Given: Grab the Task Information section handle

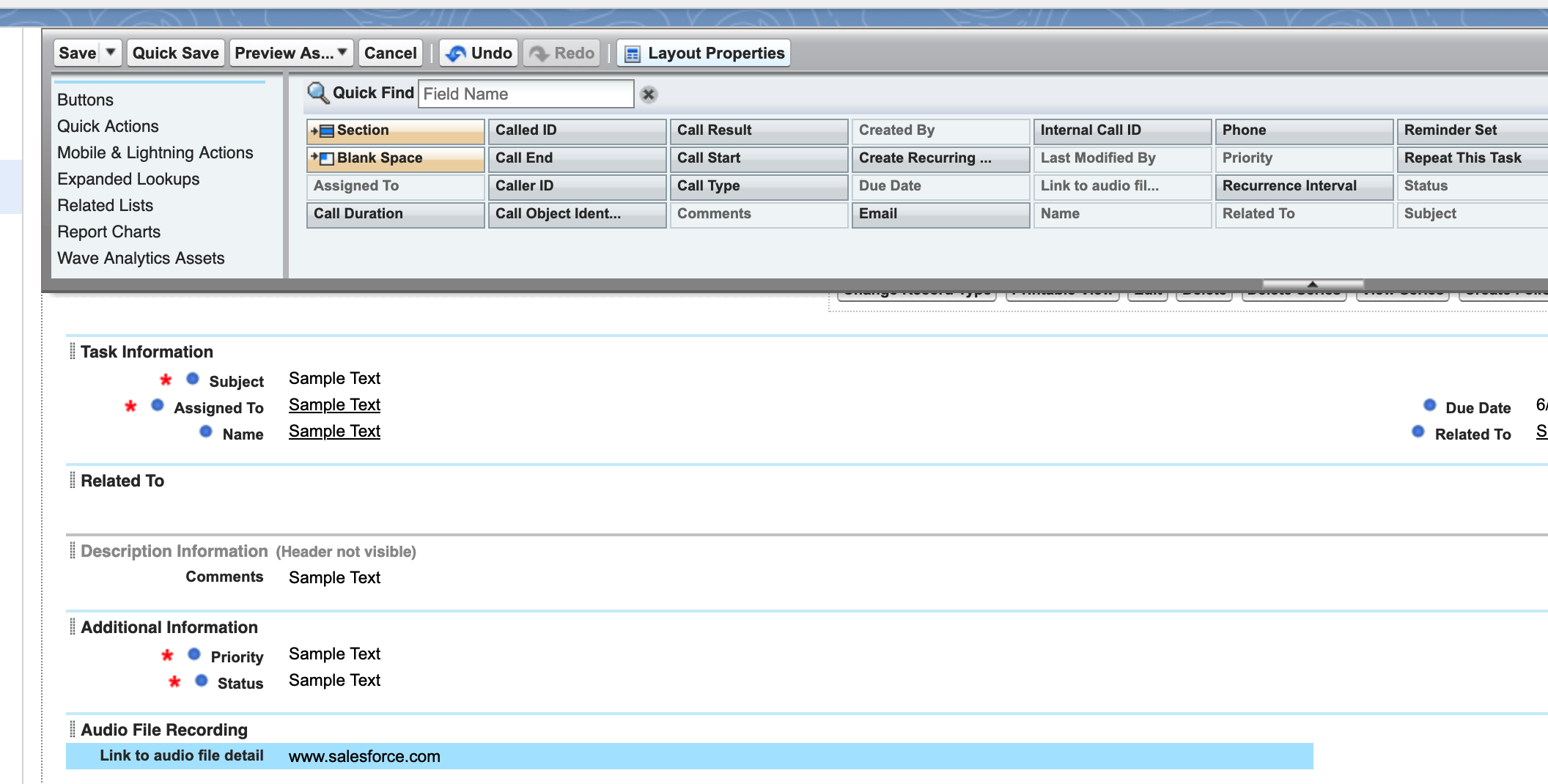Looking at the screenshot, I should [x=73, y=352].
